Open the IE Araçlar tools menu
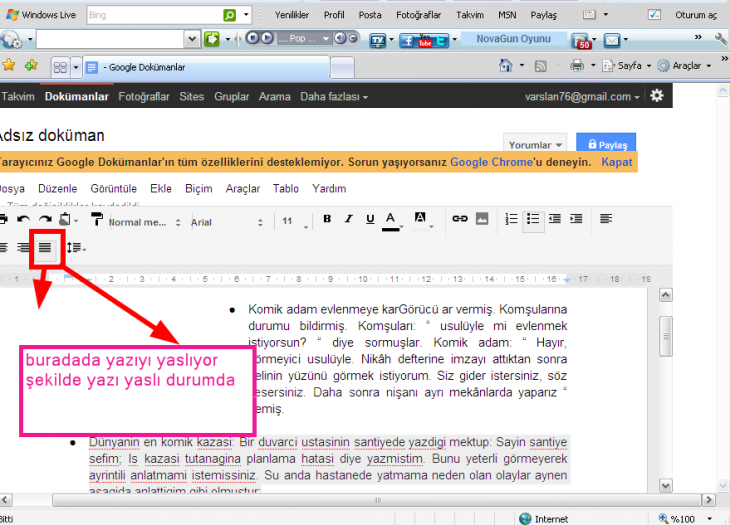 [x=684, y=66]
